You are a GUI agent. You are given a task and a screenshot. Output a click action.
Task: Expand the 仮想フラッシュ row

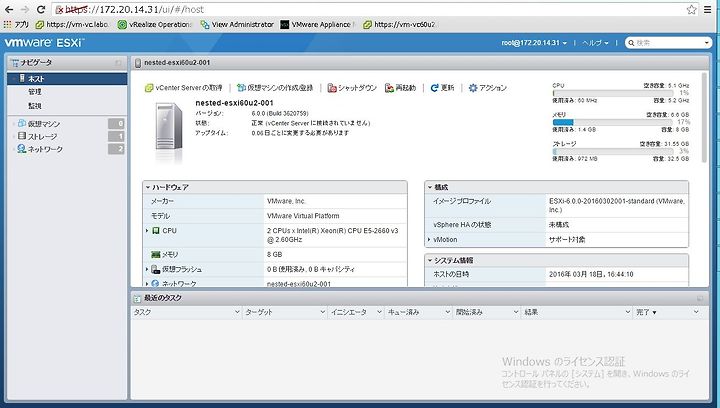[147, 269]
